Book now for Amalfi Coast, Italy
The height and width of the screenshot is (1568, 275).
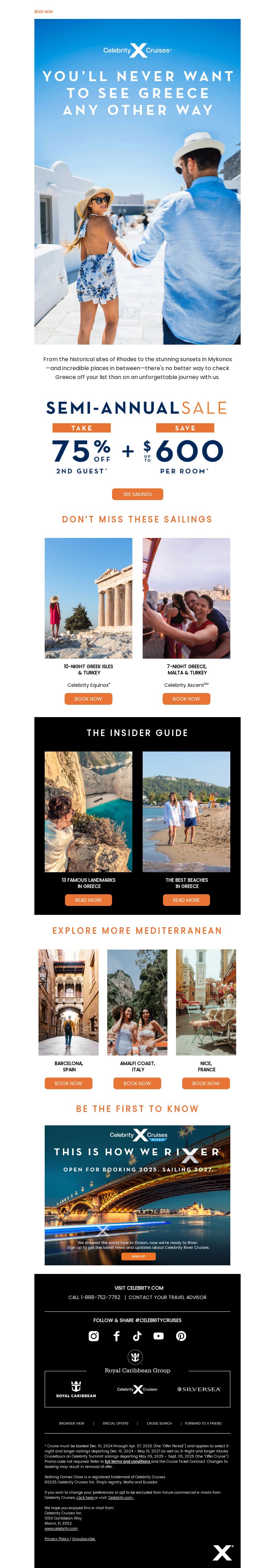pos(137,1083)
